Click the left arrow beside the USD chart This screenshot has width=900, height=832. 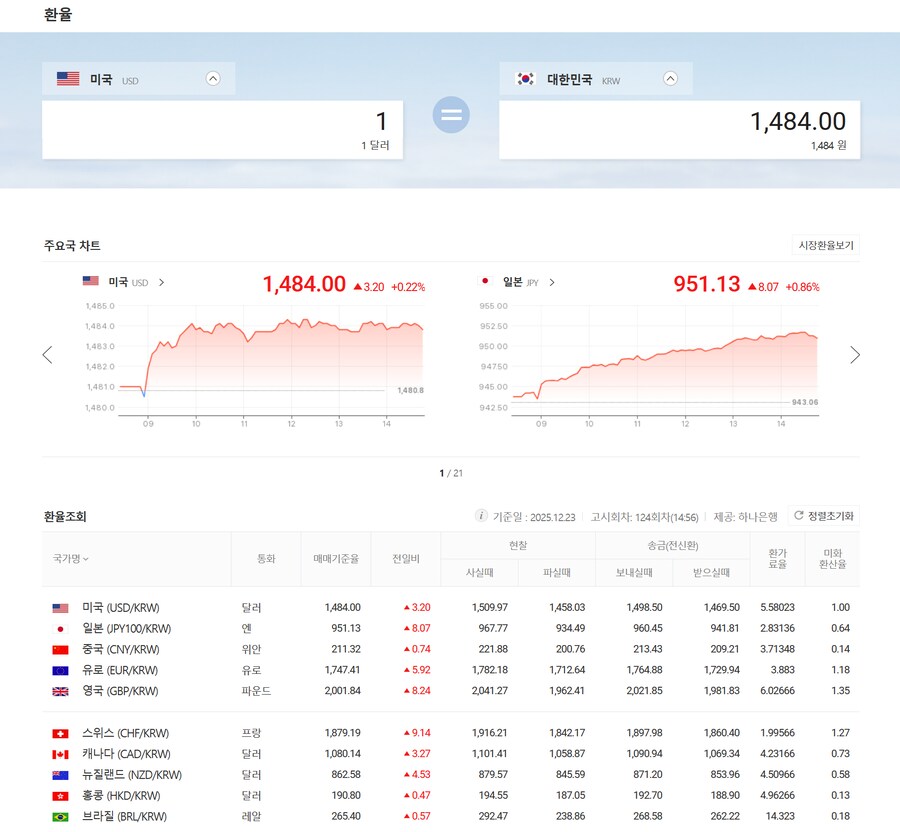pyautogui.click(x=47, y=354)
